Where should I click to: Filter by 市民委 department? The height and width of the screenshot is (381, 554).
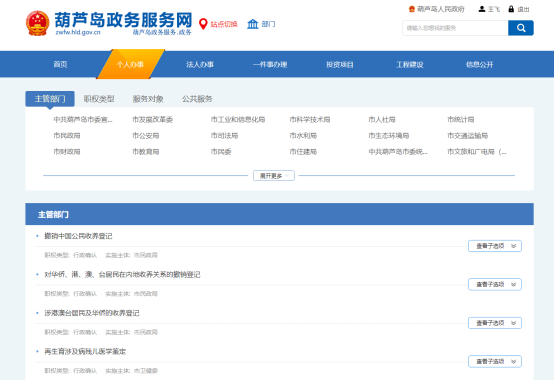click(x=221, y=152)
